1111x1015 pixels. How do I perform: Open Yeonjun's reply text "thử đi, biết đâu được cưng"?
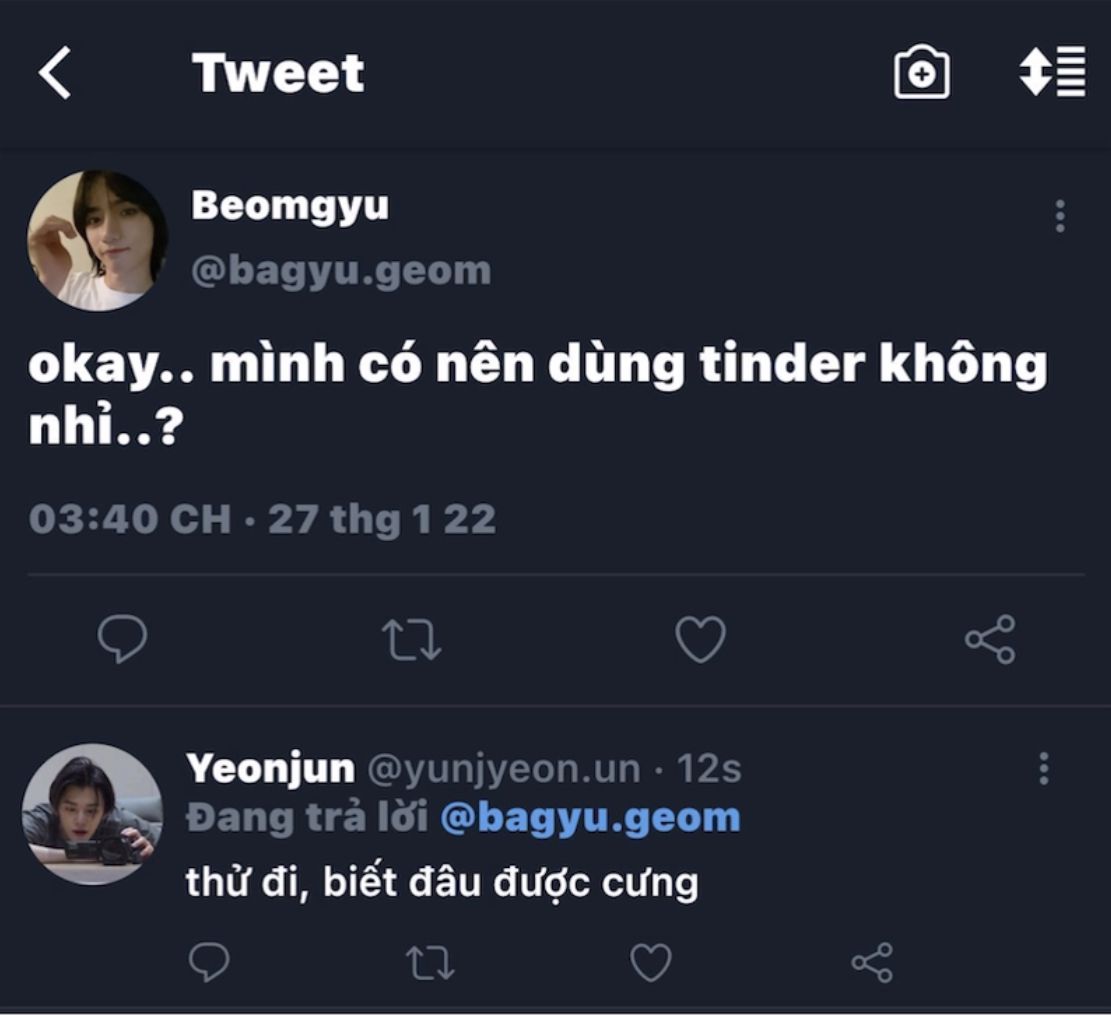[x=441, y=883]
